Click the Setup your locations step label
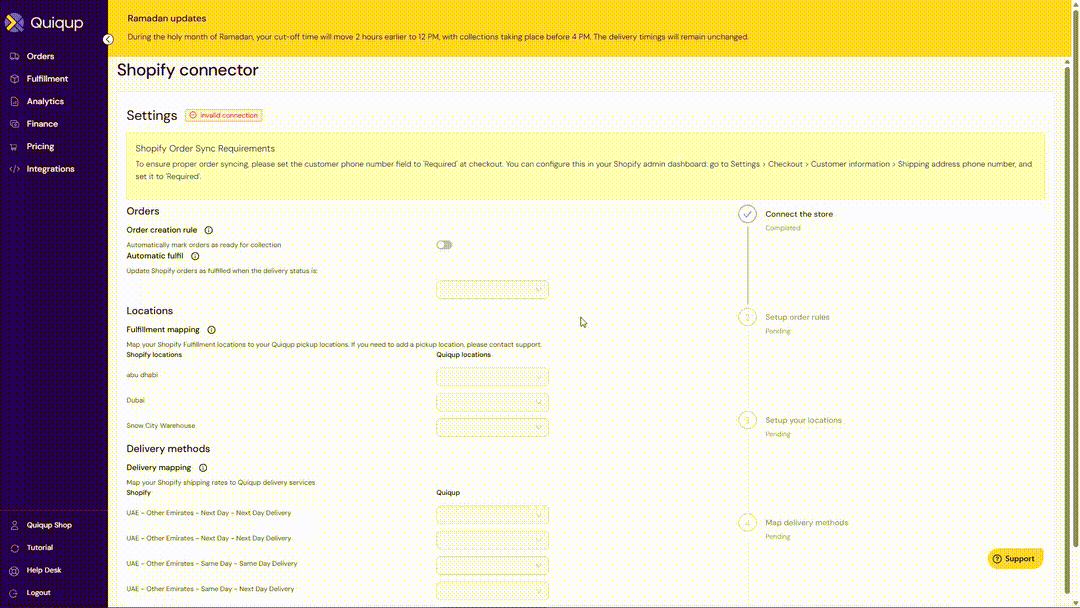The width and height of the screenshot is (1080, 608). (x=803, y=420)
